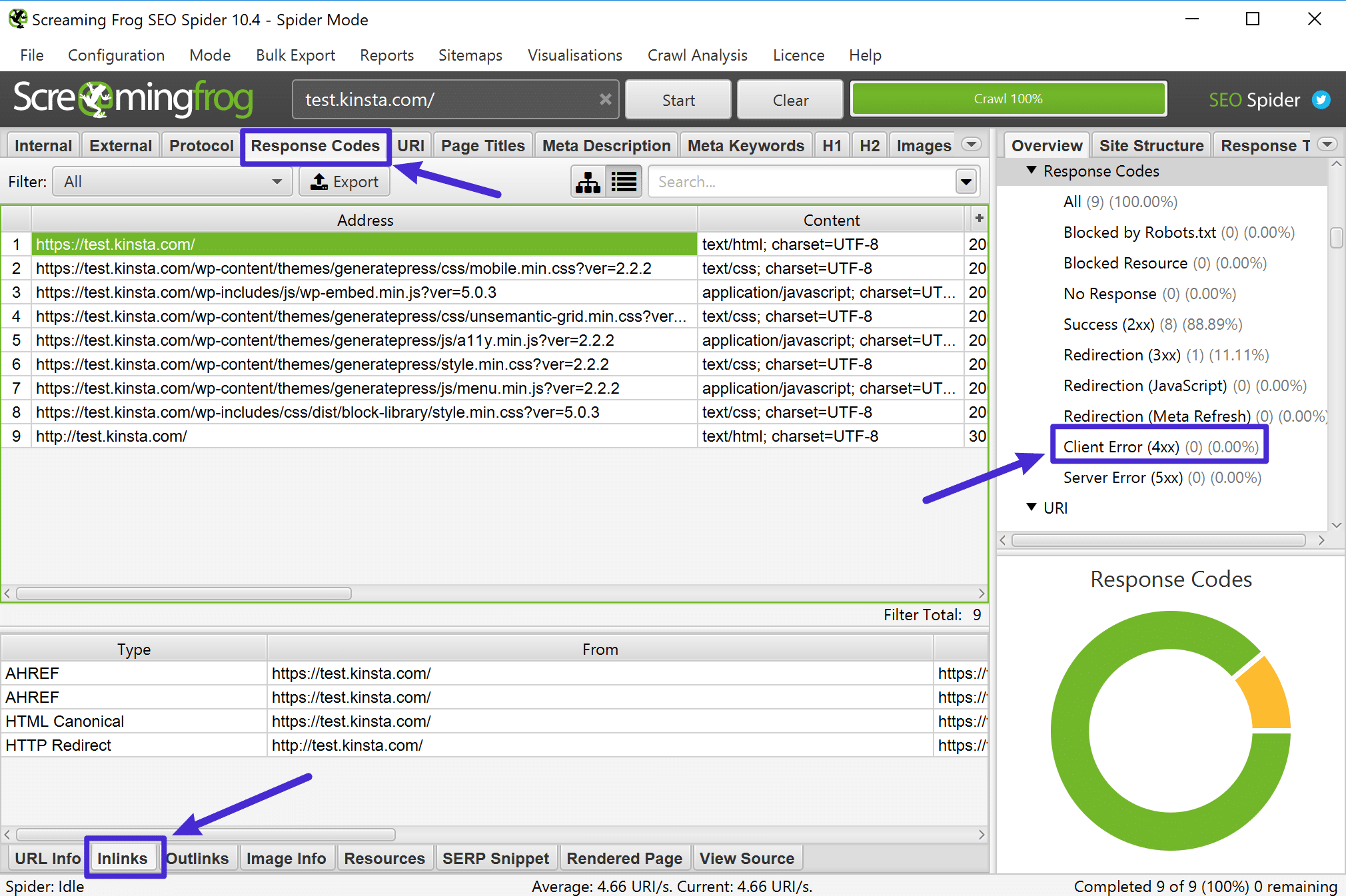Click the Export button to download data
The width and height of the screenshot is (1346, 896).
[x=345, y=182]
